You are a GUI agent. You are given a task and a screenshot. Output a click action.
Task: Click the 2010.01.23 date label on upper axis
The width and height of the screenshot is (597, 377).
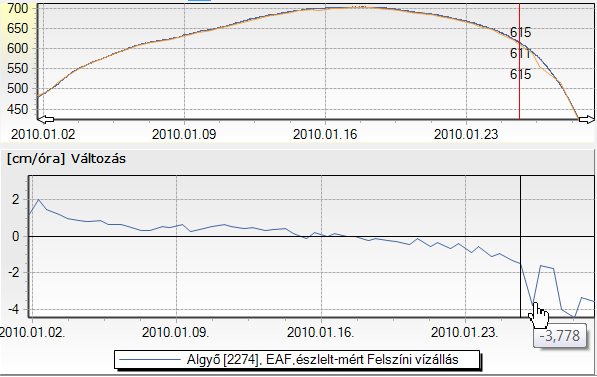(466, 134)
